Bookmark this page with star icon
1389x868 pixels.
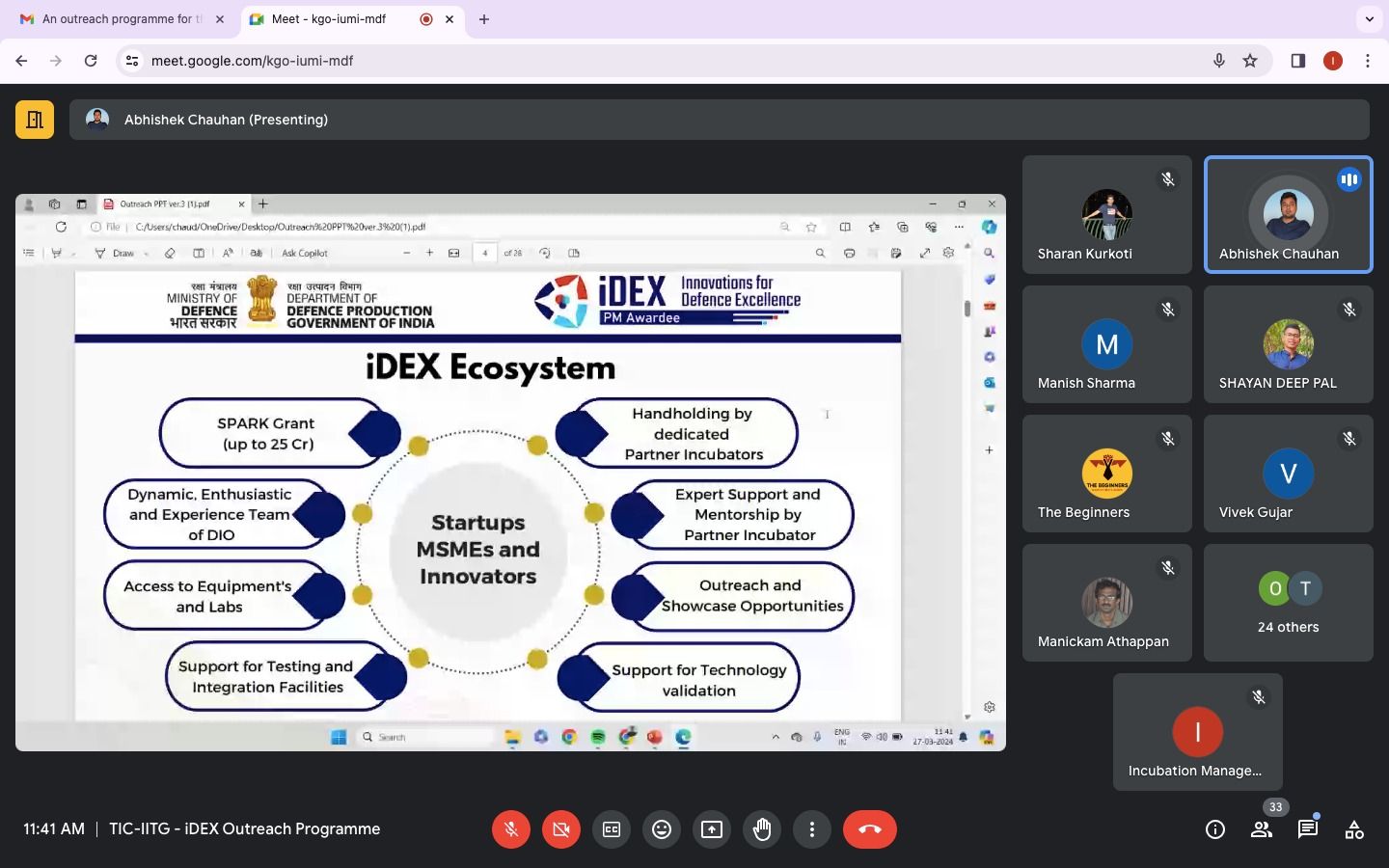[1250, 61]
